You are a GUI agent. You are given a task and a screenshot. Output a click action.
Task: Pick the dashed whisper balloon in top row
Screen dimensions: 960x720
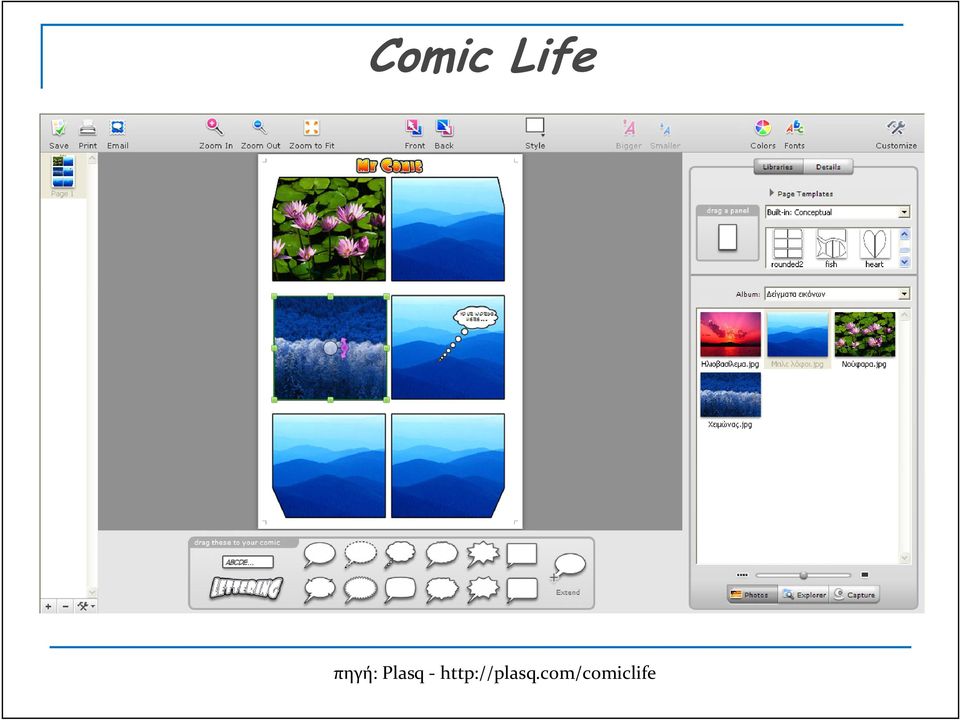[x=360, y=555]
